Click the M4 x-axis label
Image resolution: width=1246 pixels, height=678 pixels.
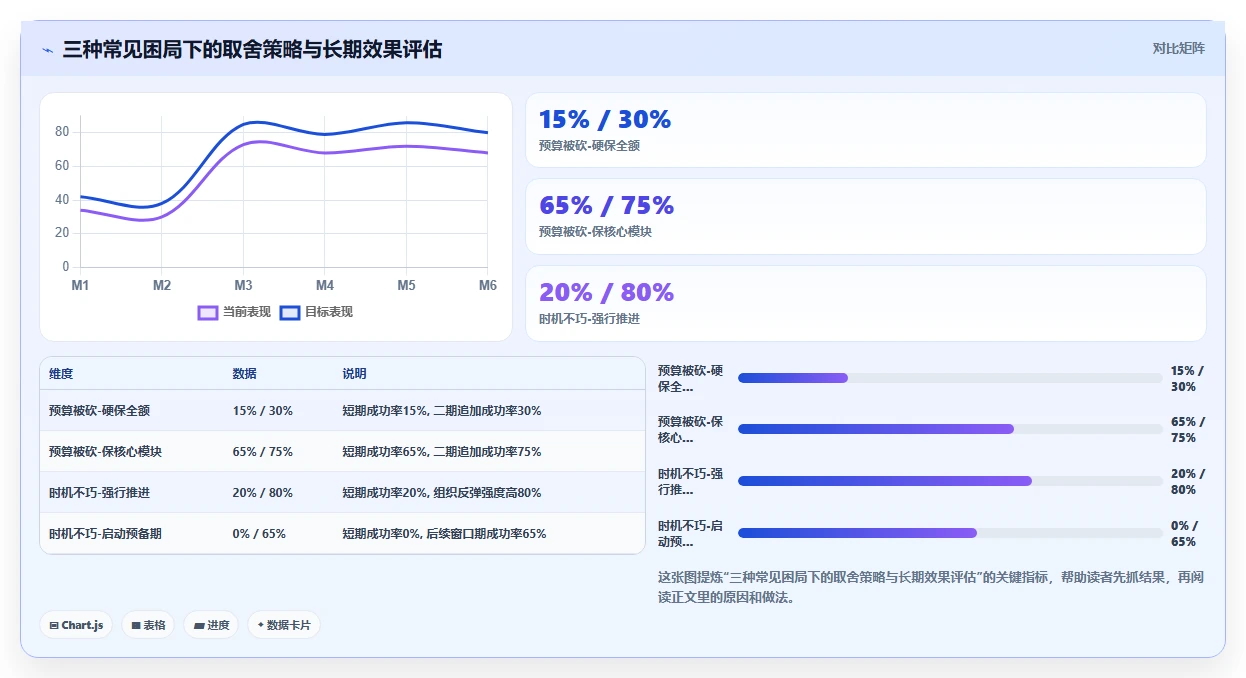[325, 286]
